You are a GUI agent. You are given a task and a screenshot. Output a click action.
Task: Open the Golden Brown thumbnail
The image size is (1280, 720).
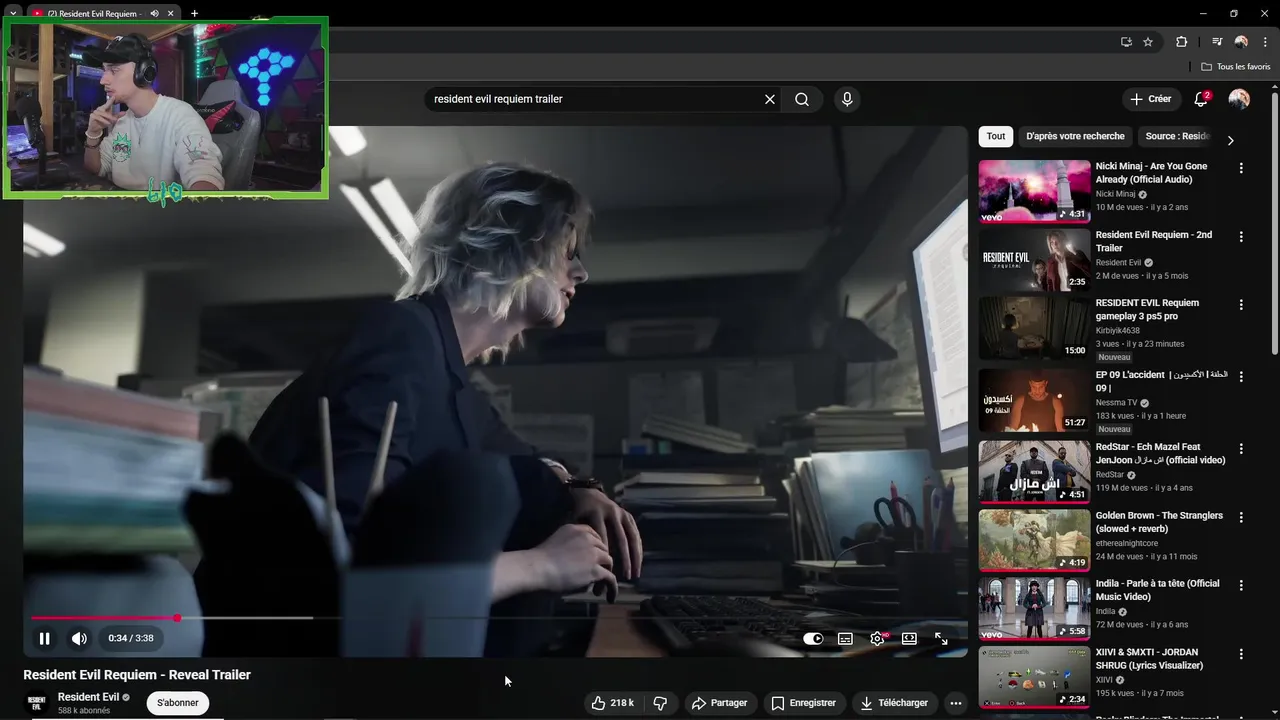[x=1034, y=540]
